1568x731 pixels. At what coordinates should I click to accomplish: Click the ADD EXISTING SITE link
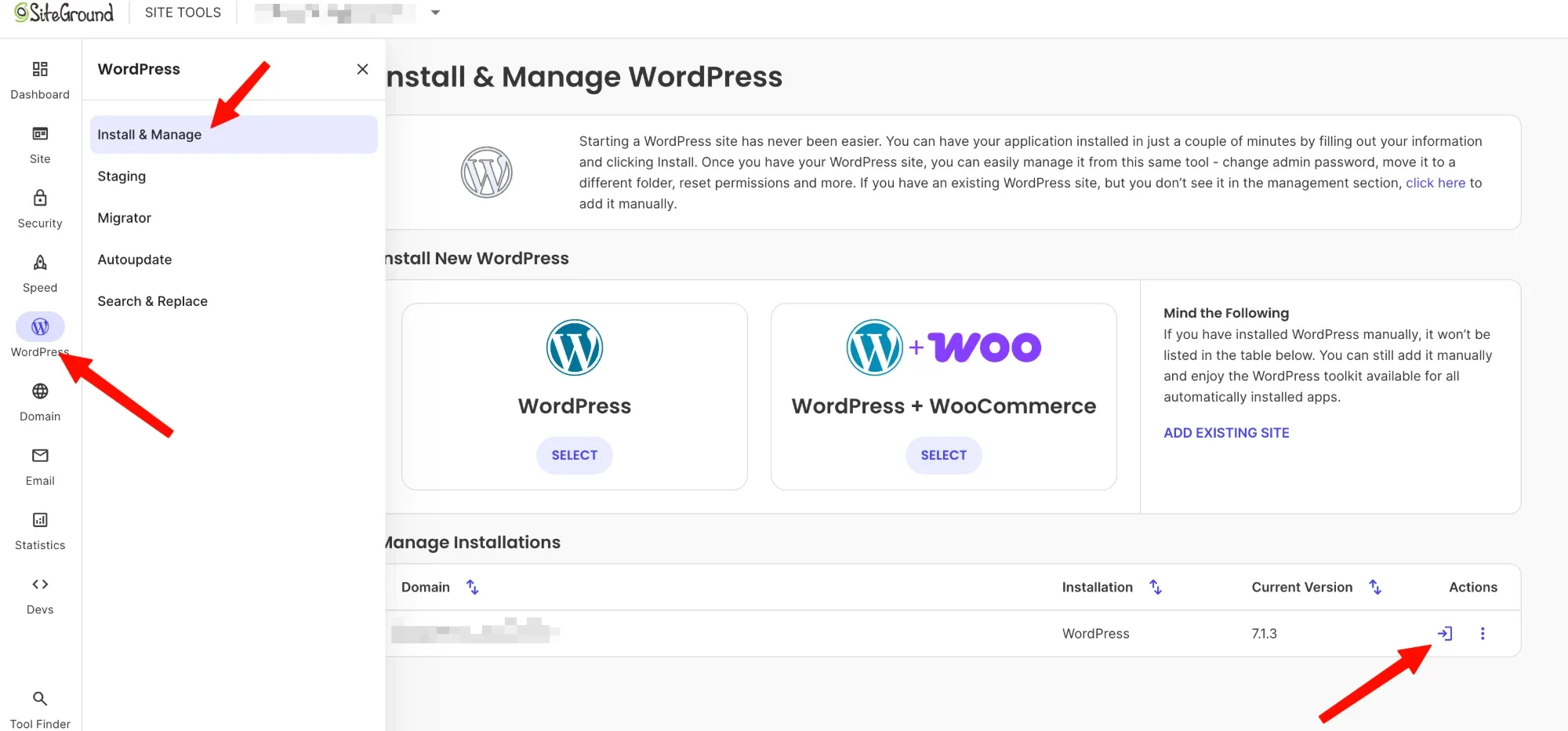[x=1226, y=432]
